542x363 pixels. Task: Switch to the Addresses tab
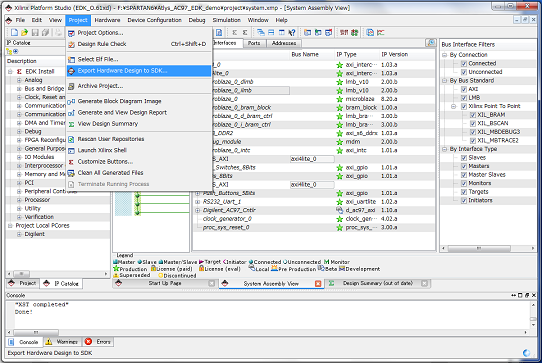[284, 43]
